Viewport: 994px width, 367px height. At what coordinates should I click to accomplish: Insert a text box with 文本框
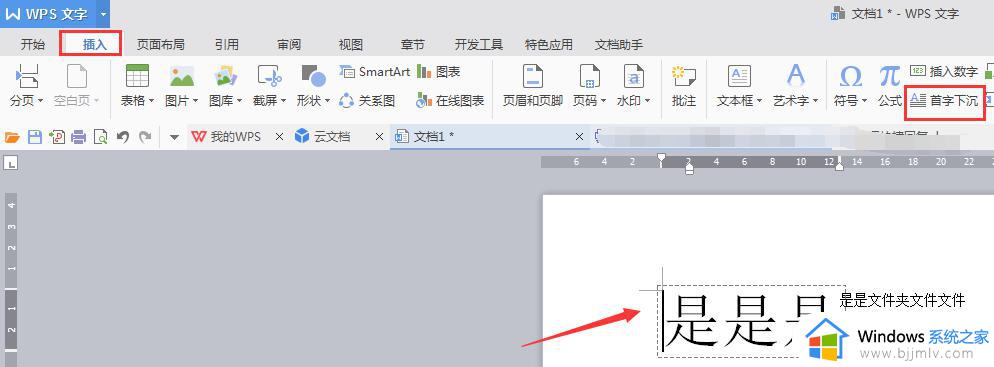739,76
